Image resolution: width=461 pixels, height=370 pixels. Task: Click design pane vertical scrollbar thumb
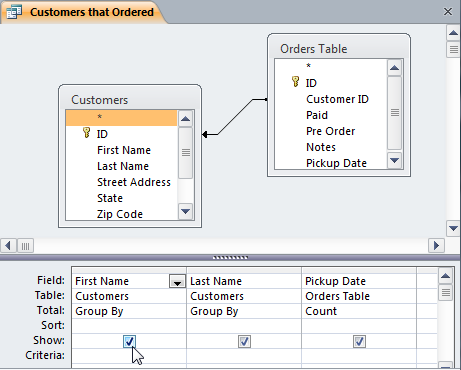[453, 49]
